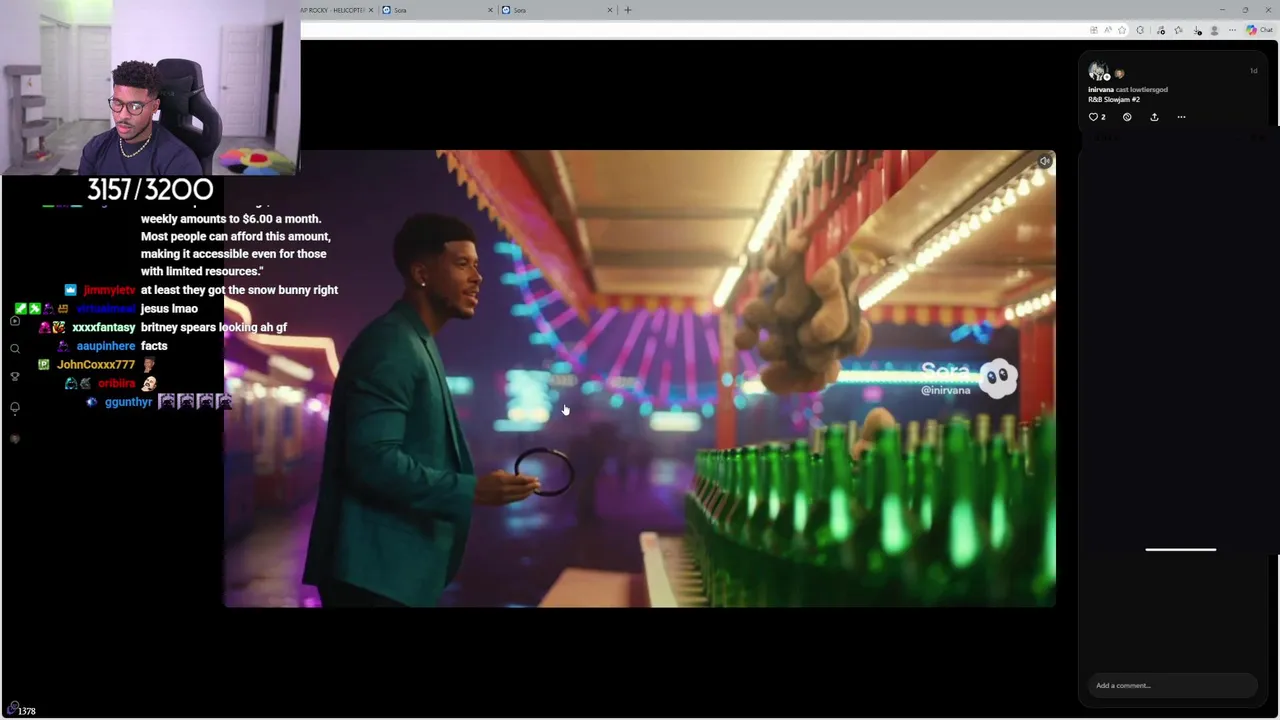Image resolution: width=1280 pixels, height=720 pixels.
Task: Open the inirvana profile avatar
Action: pyautogui.click(x=1098, y=72)
